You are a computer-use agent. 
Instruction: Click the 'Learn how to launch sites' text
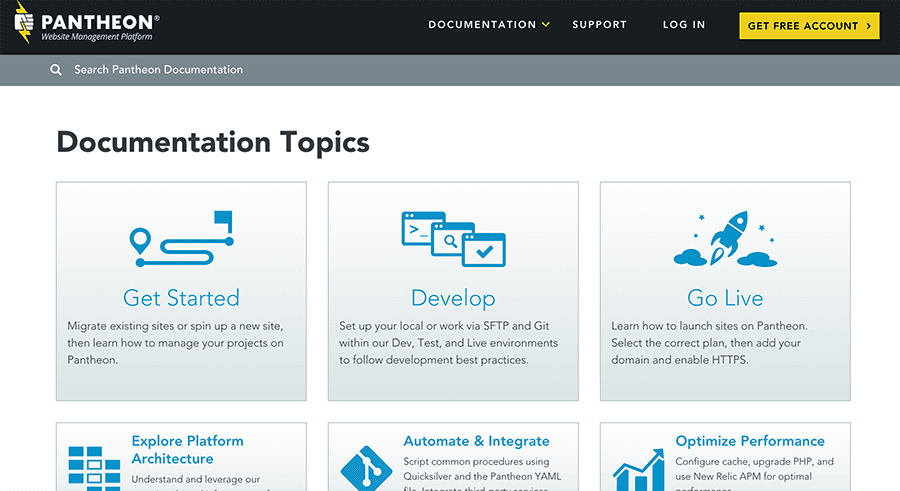tap(709, 343)
